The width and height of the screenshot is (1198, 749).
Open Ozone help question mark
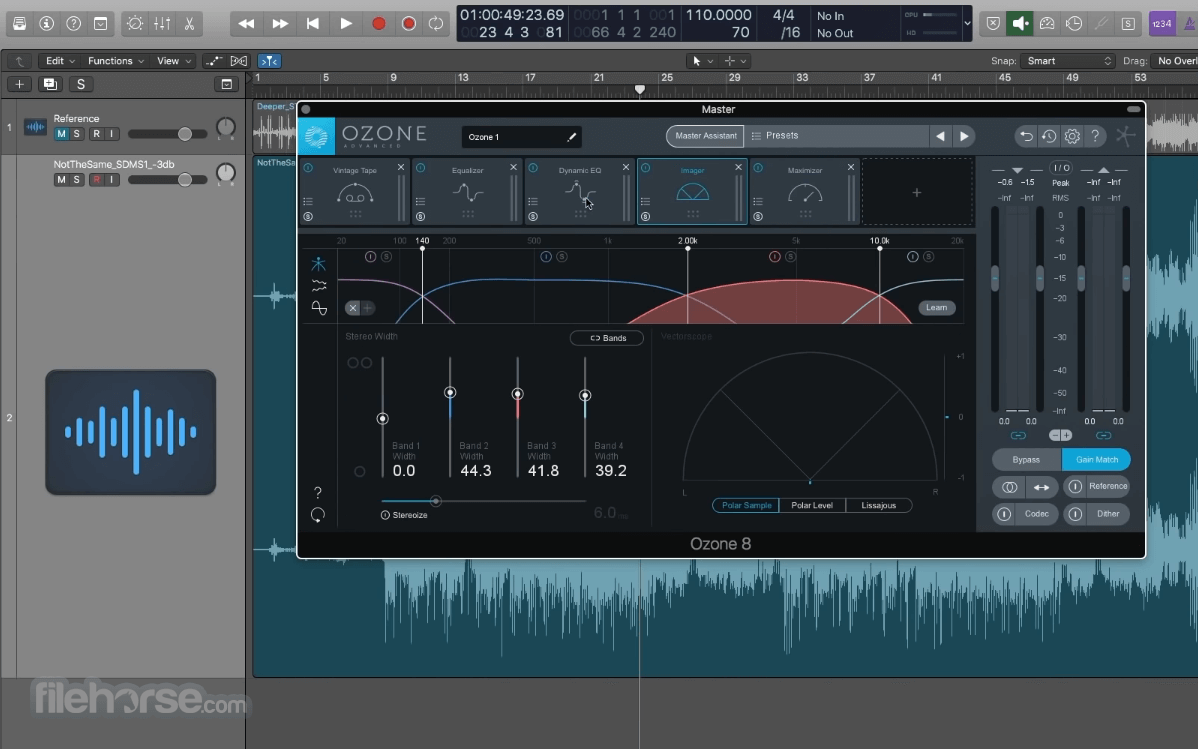point(1095,136)
